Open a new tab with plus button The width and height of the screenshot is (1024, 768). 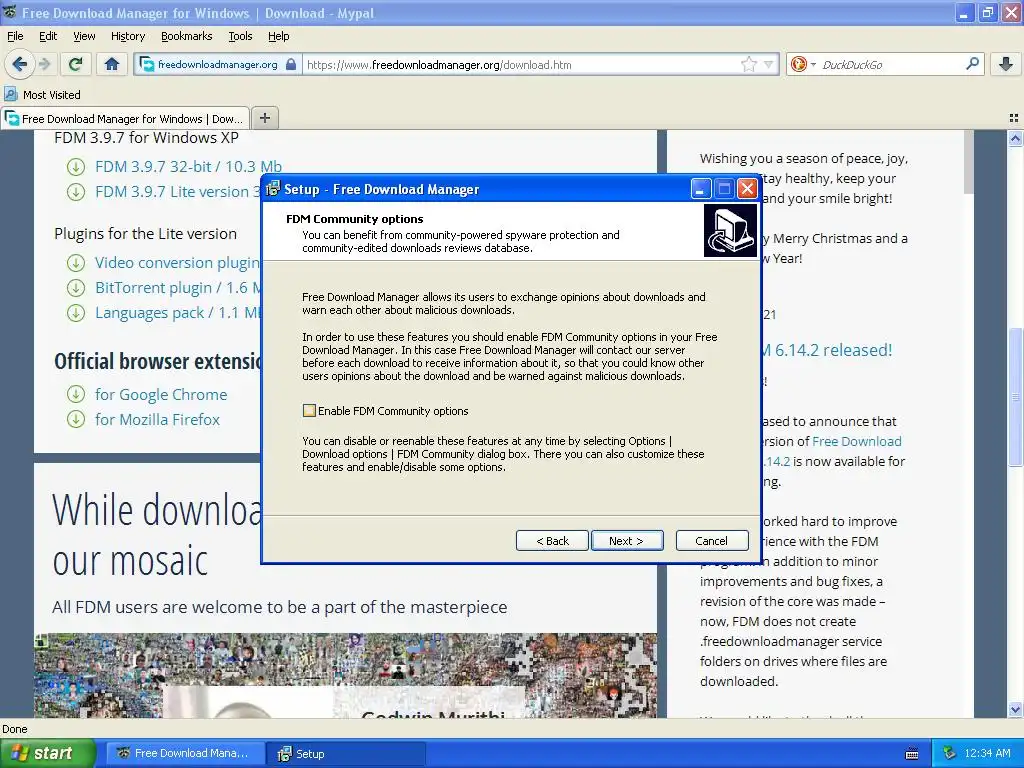(264, 118)
